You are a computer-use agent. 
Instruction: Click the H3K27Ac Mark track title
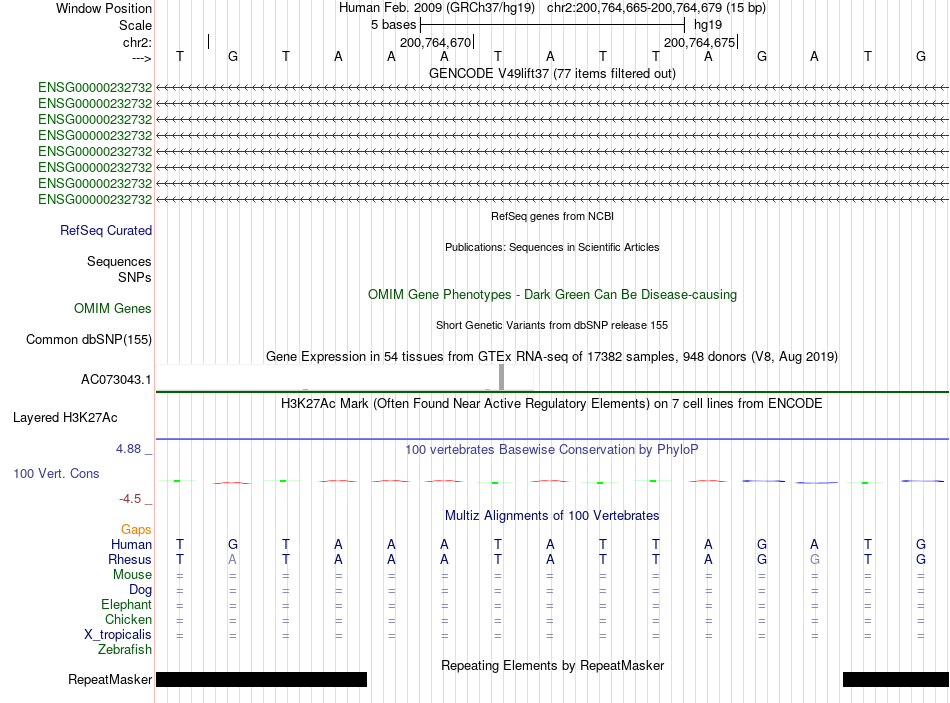(x=552, y=404)
